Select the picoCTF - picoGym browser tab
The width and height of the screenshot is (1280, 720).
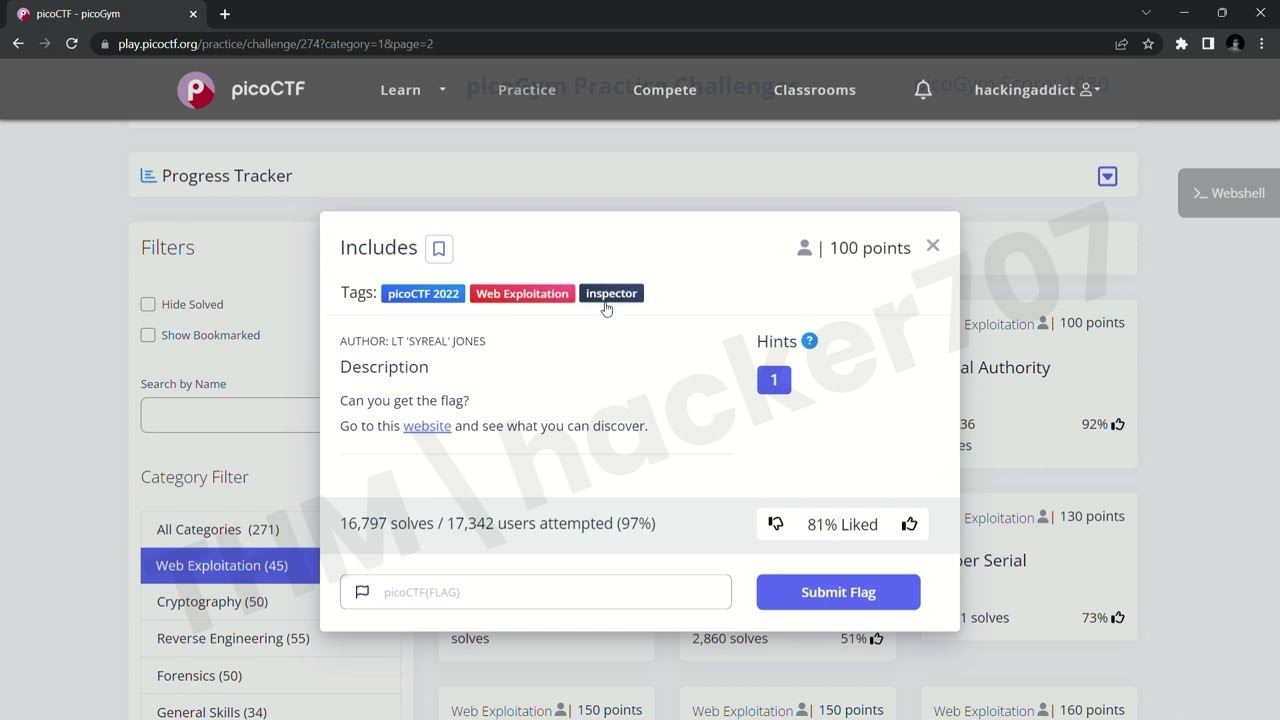tap(107, 14)
